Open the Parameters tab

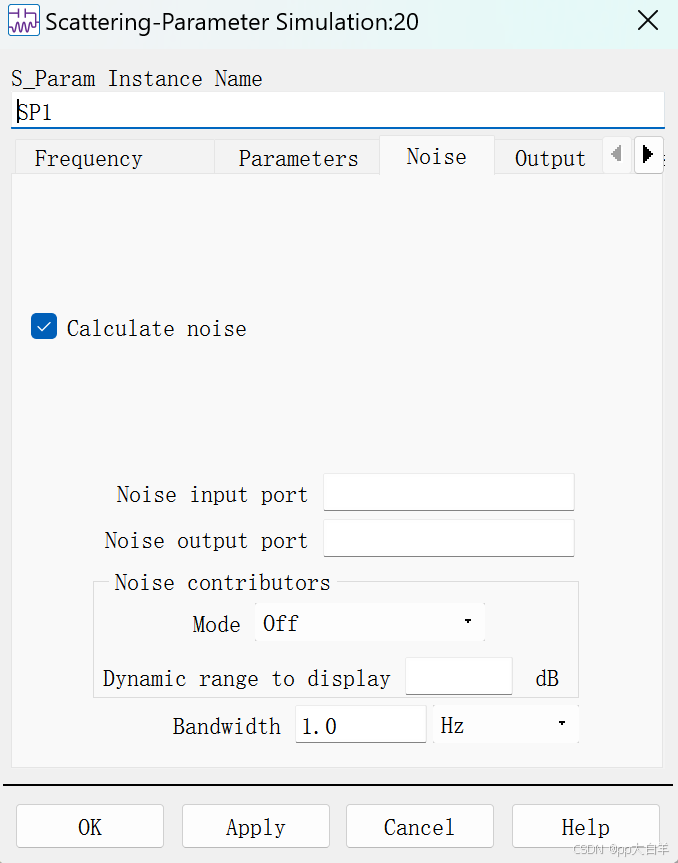[x=298, y=158]
